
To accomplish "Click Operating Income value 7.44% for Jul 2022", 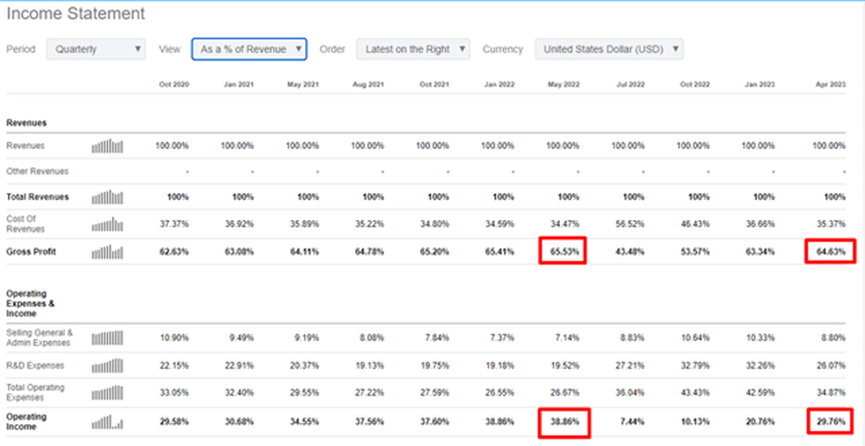I will click(x=632, y=422).
